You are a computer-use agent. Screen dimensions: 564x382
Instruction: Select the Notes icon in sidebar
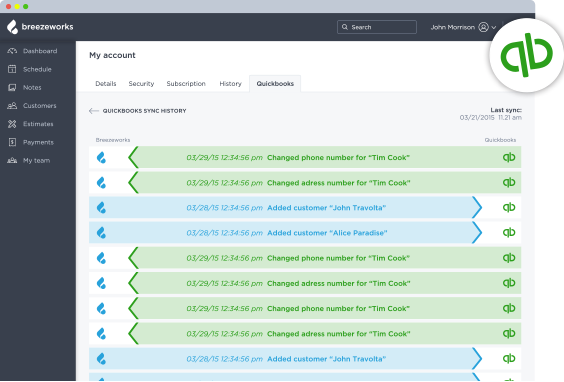pyautogui.click(x=12, y=87)
